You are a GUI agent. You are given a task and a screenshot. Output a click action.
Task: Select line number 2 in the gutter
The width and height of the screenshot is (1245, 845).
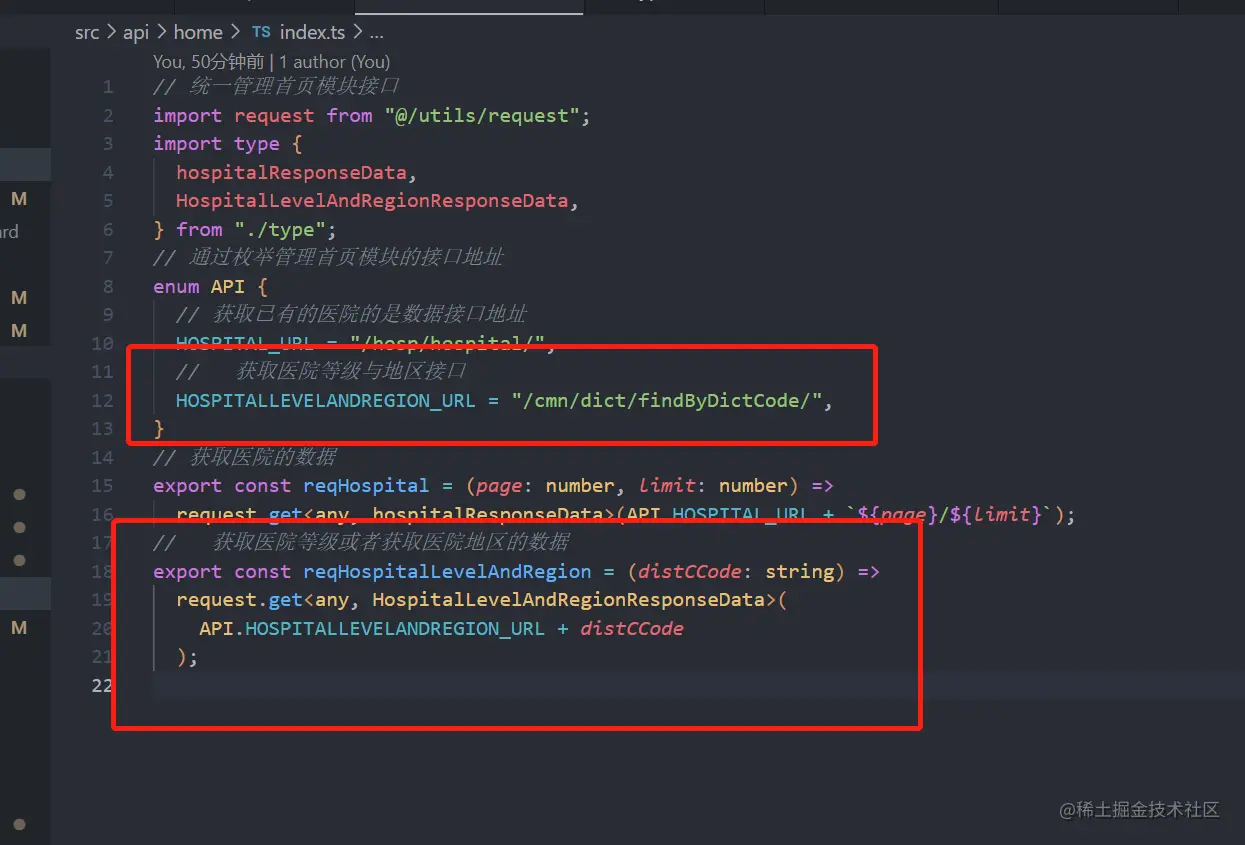(108, 116)
